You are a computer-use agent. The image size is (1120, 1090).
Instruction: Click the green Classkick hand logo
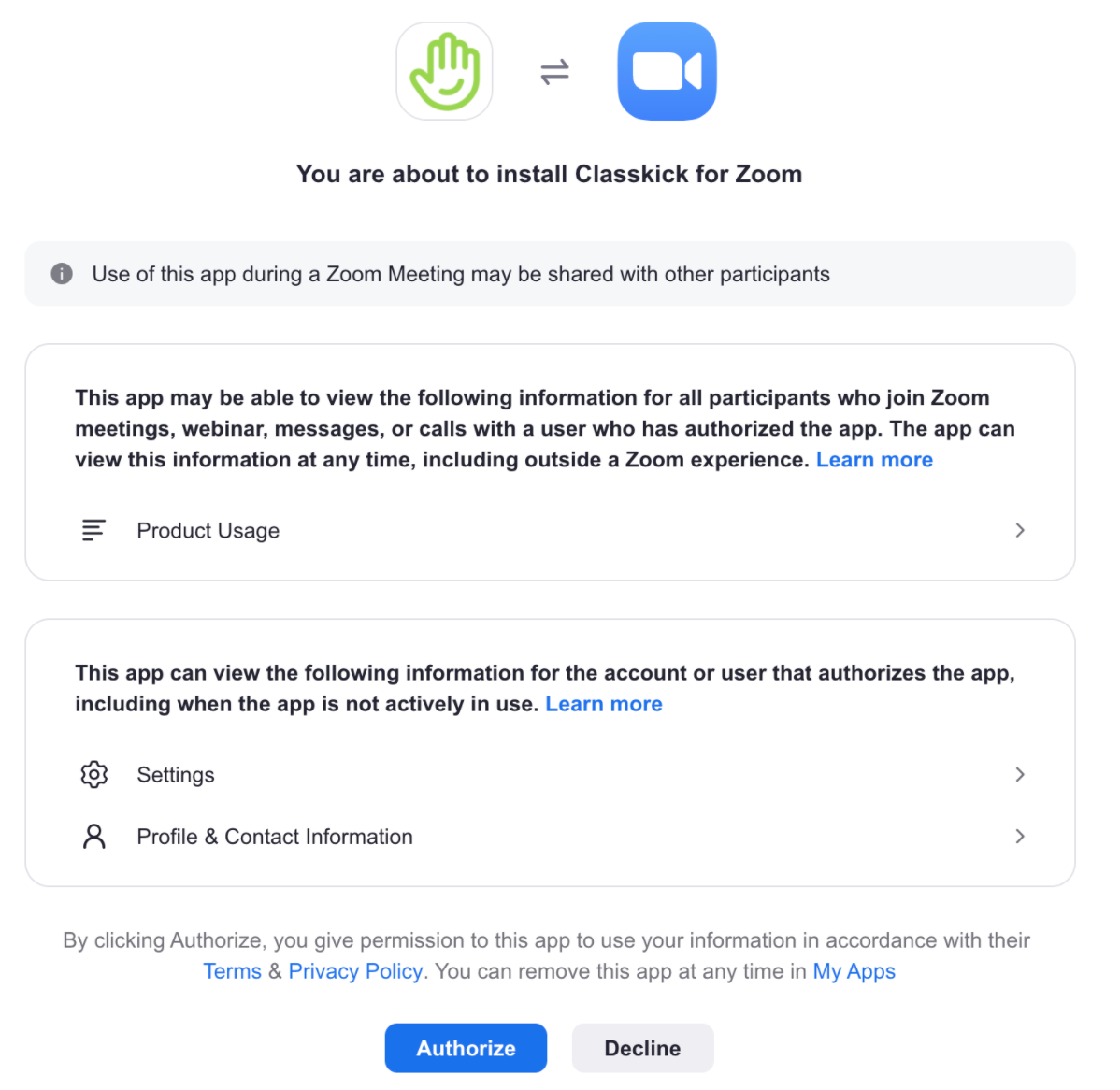pyautogui.click(x=445, y=72)
